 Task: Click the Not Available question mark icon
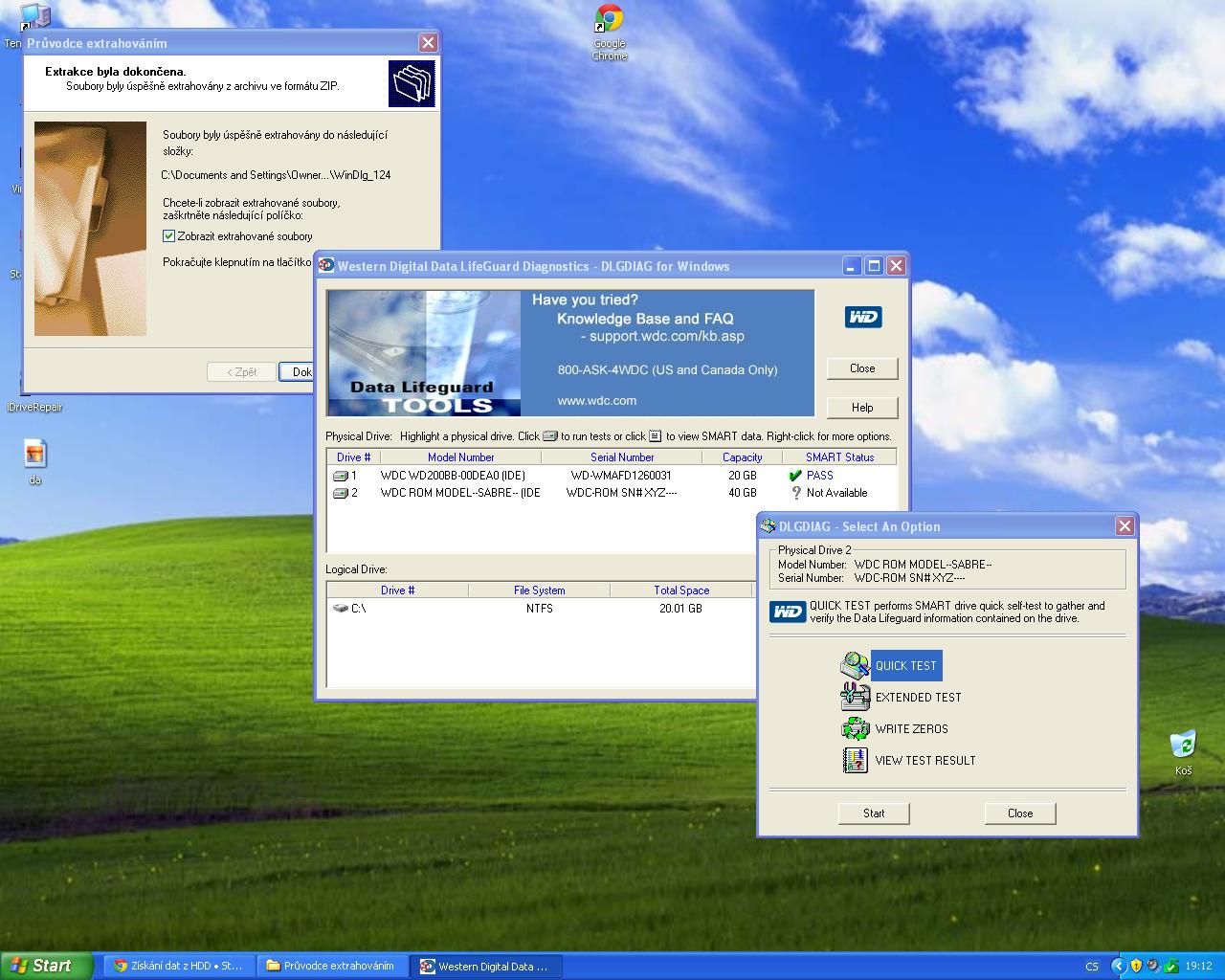coord(795,493)
